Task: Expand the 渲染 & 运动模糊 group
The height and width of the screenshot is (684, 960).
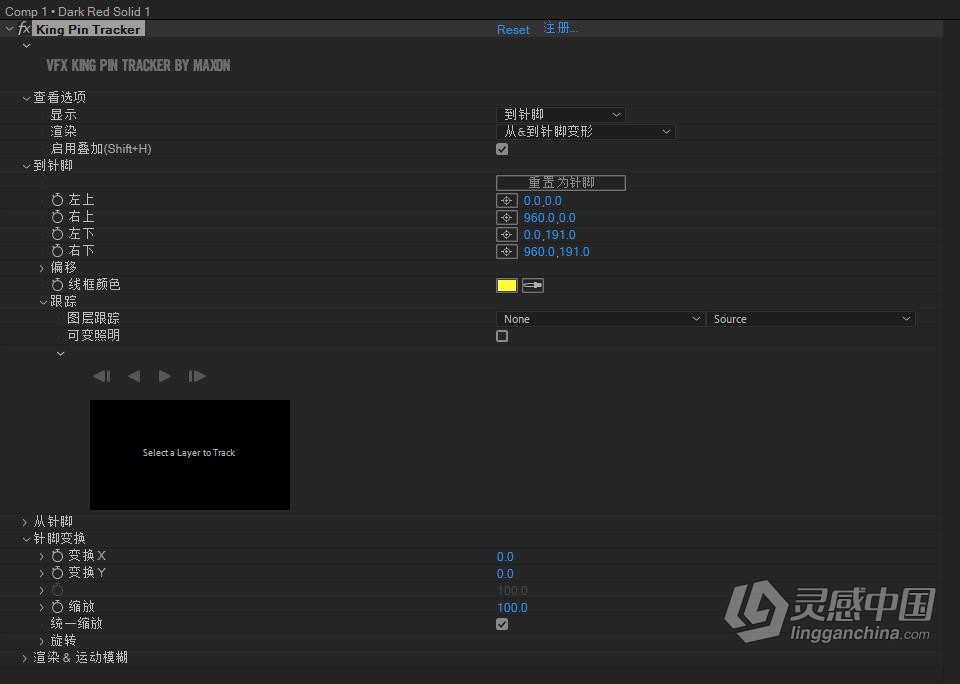Action: [24, 658]
